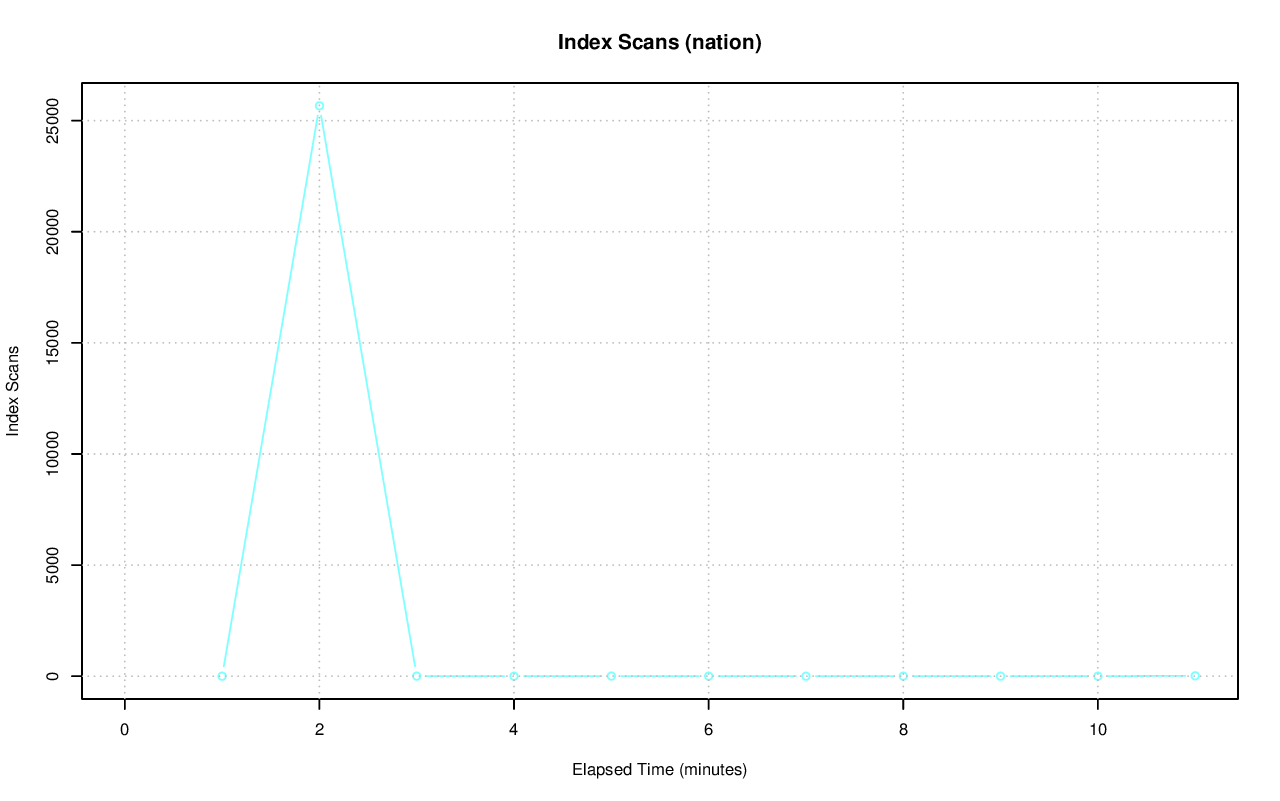Click the 15000 y-axis tick label
The width and height of the screenshot is (1280, 801).
tap(53, 343)
